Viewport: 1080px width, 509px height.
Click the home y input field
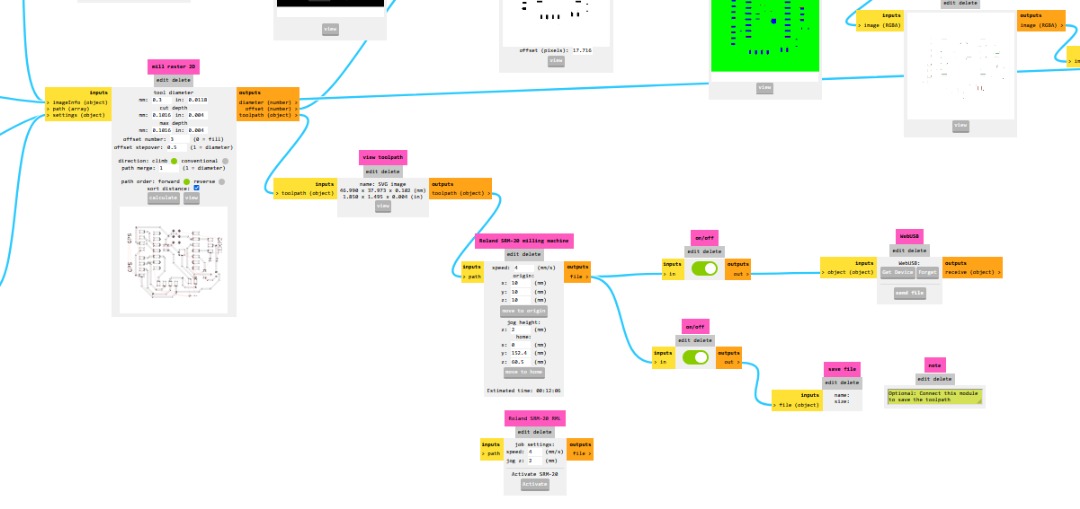(x=521, y=353)
